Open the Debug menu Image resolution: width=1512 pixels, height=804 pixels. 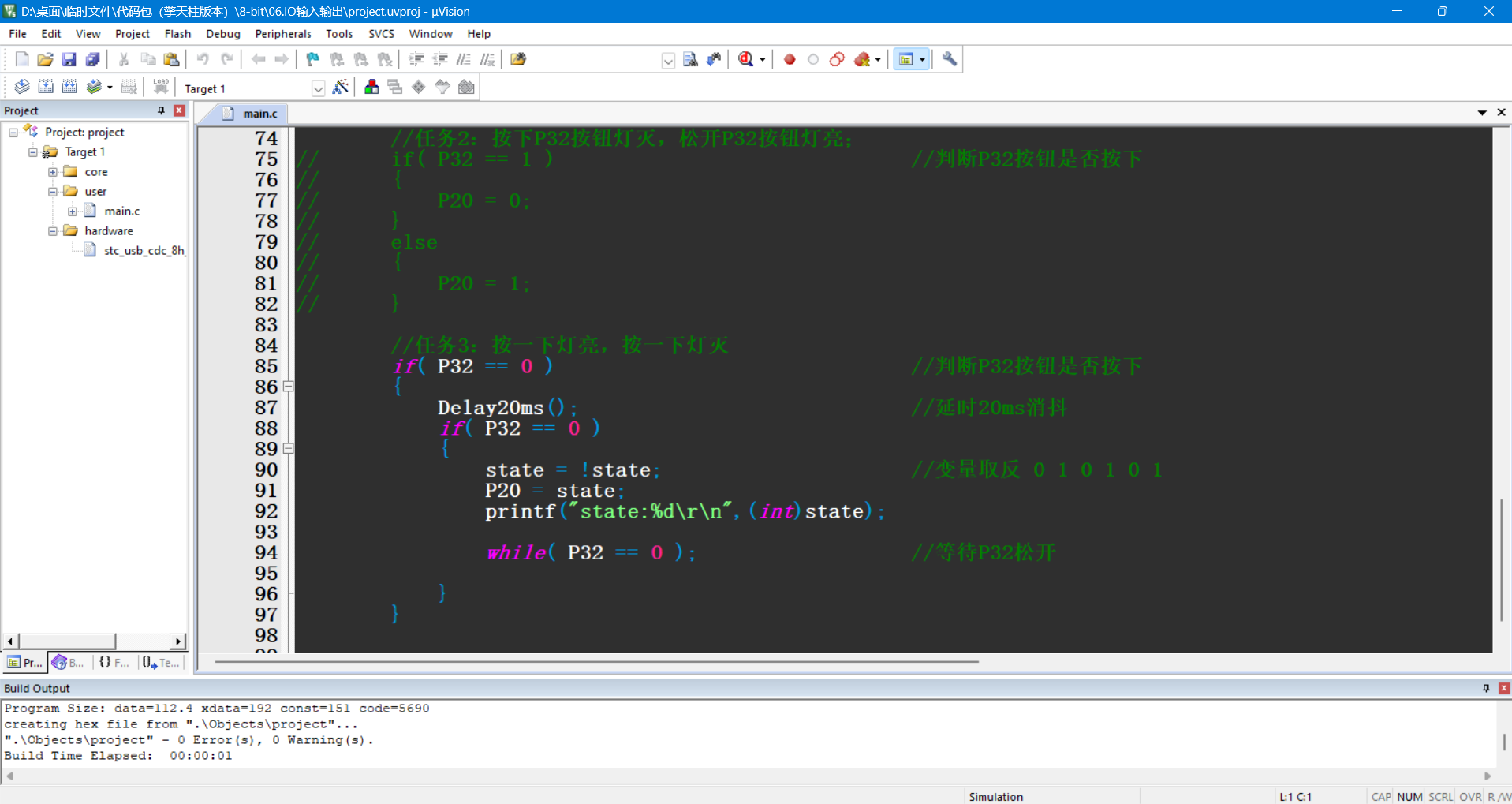point(222,34)
